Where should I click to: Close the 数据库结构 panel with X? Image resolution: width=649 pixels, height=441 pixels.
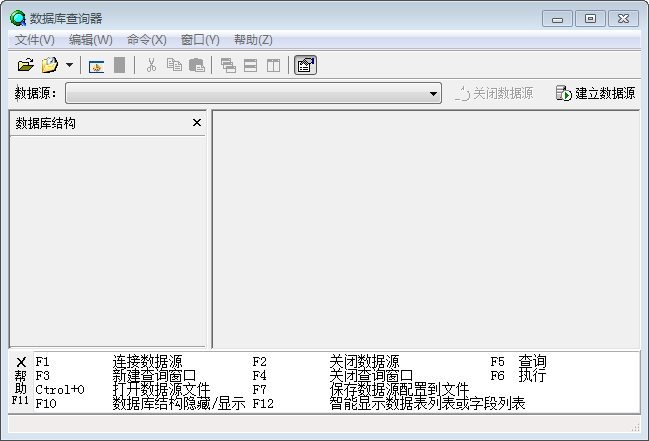click(196, 123)
